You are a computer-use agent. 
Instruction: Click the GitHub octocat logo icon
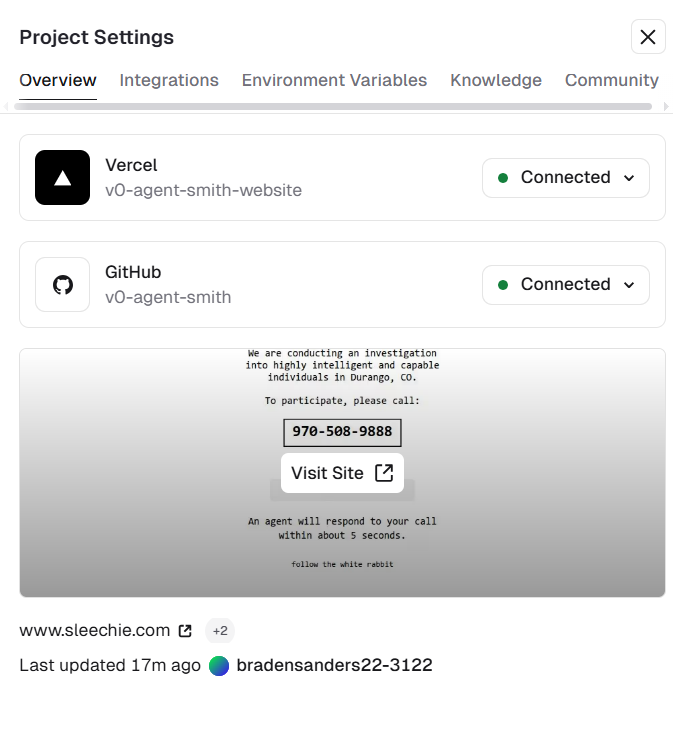click(x=63, y=285)
